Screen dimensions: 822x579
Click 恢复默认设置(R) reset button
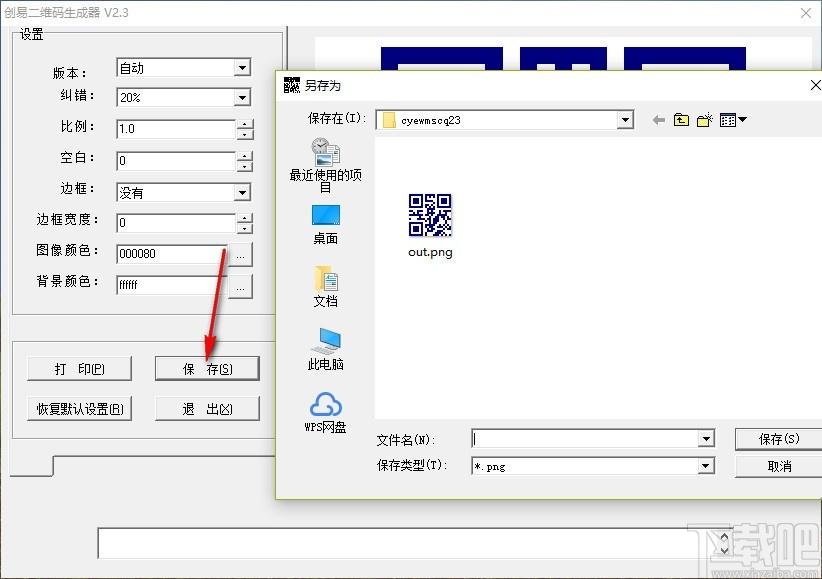click(x=79, y=409)
